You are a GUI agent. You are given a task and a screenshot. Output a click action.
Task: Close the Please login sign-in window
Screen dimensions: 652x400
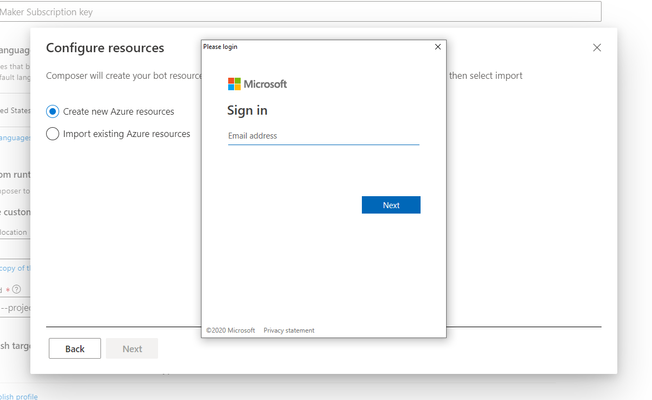tap(437, 47)
